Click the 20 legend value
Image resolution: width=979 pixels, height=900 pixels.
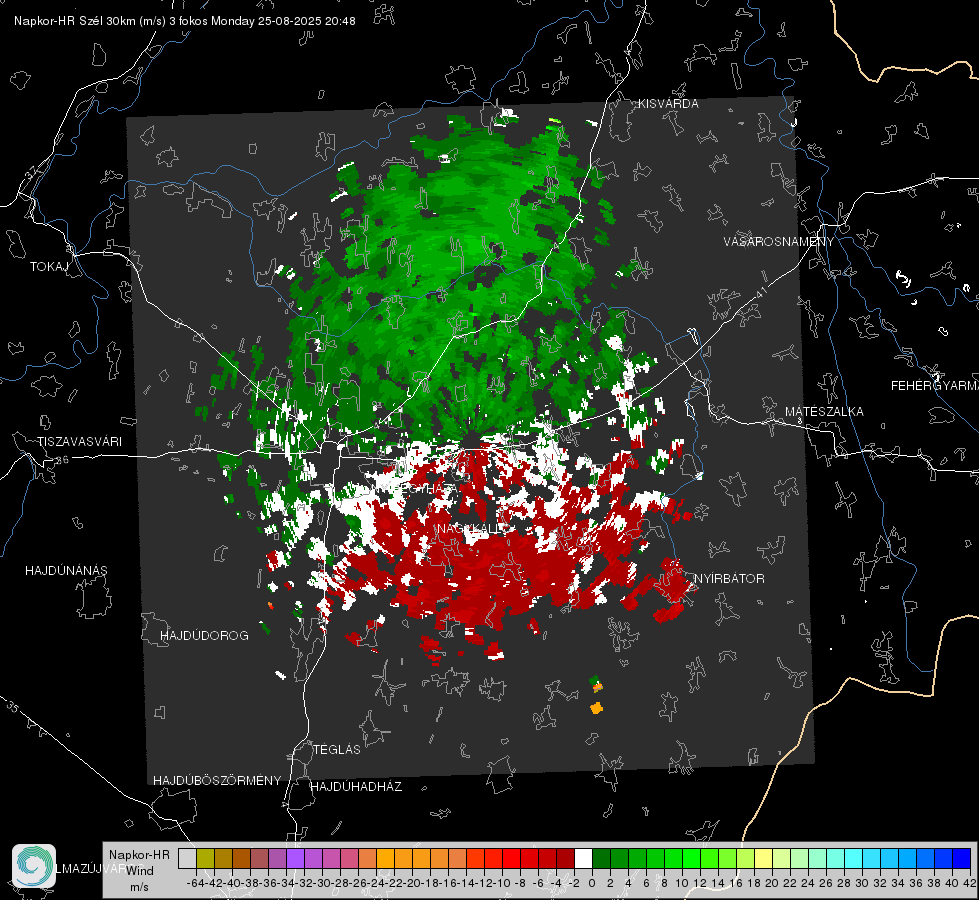tap(772, 883)
